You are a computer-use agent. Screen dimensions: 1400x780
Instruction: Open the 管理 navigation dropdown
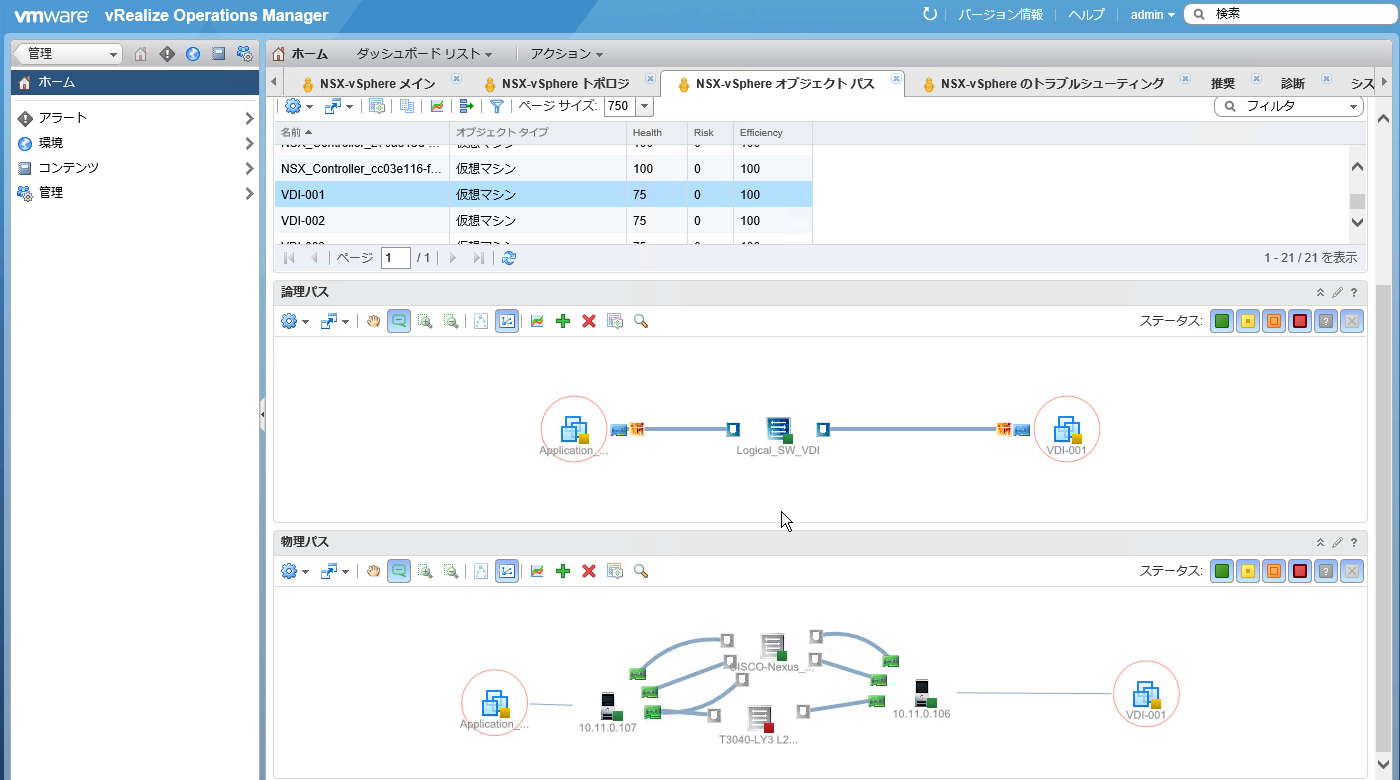tap(68, 54)
